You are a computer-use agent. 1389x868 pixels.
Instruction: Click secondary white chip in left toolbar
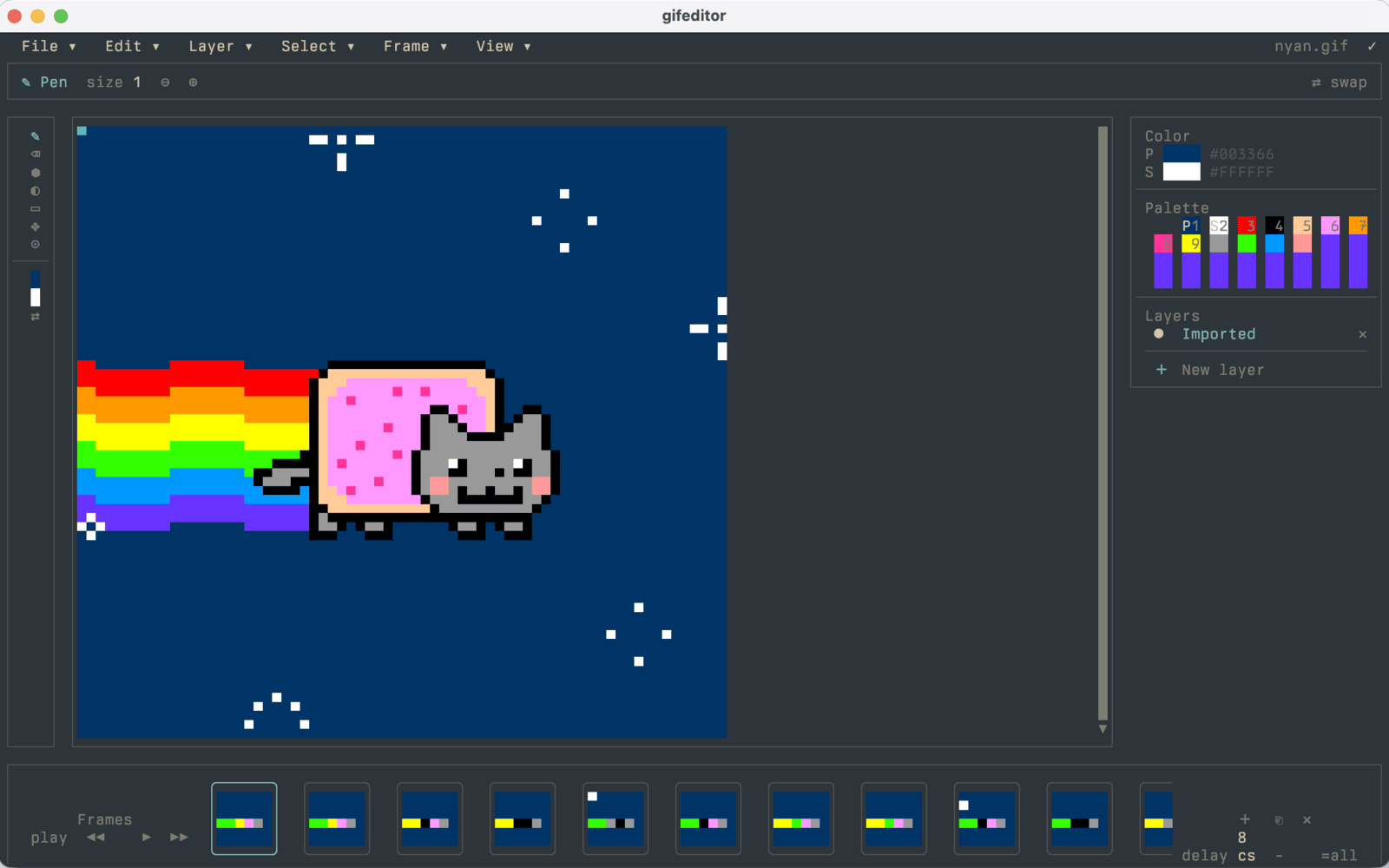pyautogui.click(x=35, y=298)
